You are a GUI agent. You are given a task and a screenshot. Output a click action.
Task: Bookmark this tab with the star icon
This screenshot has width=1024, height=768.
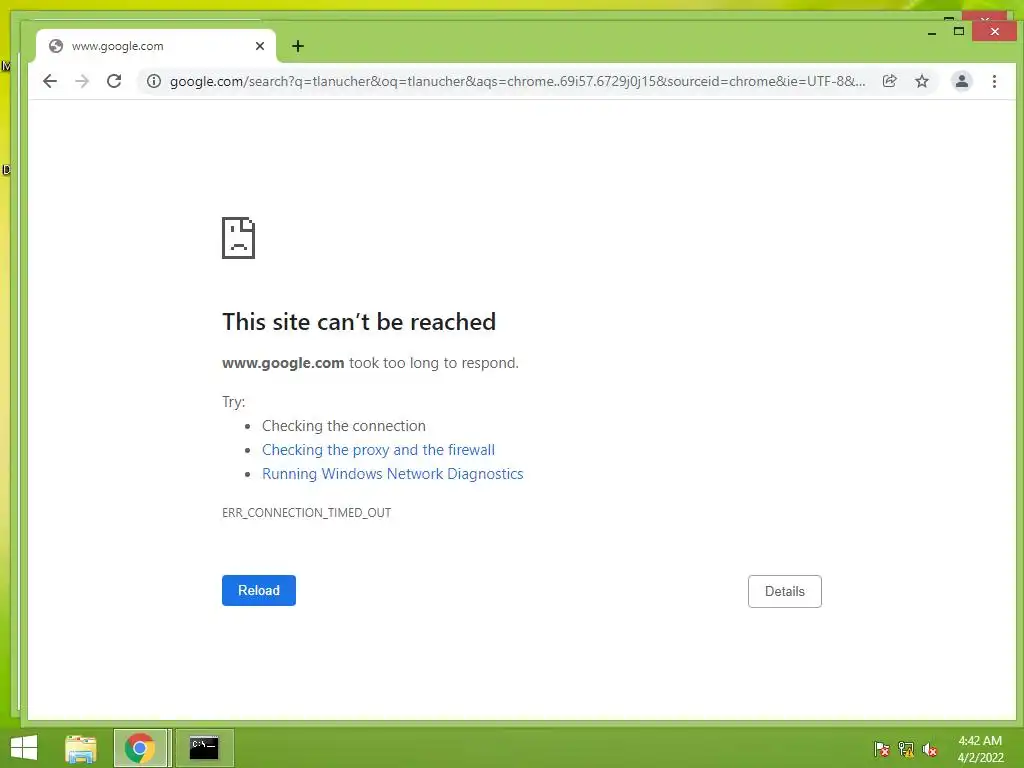pyautogui.click(x=921, y=81)
